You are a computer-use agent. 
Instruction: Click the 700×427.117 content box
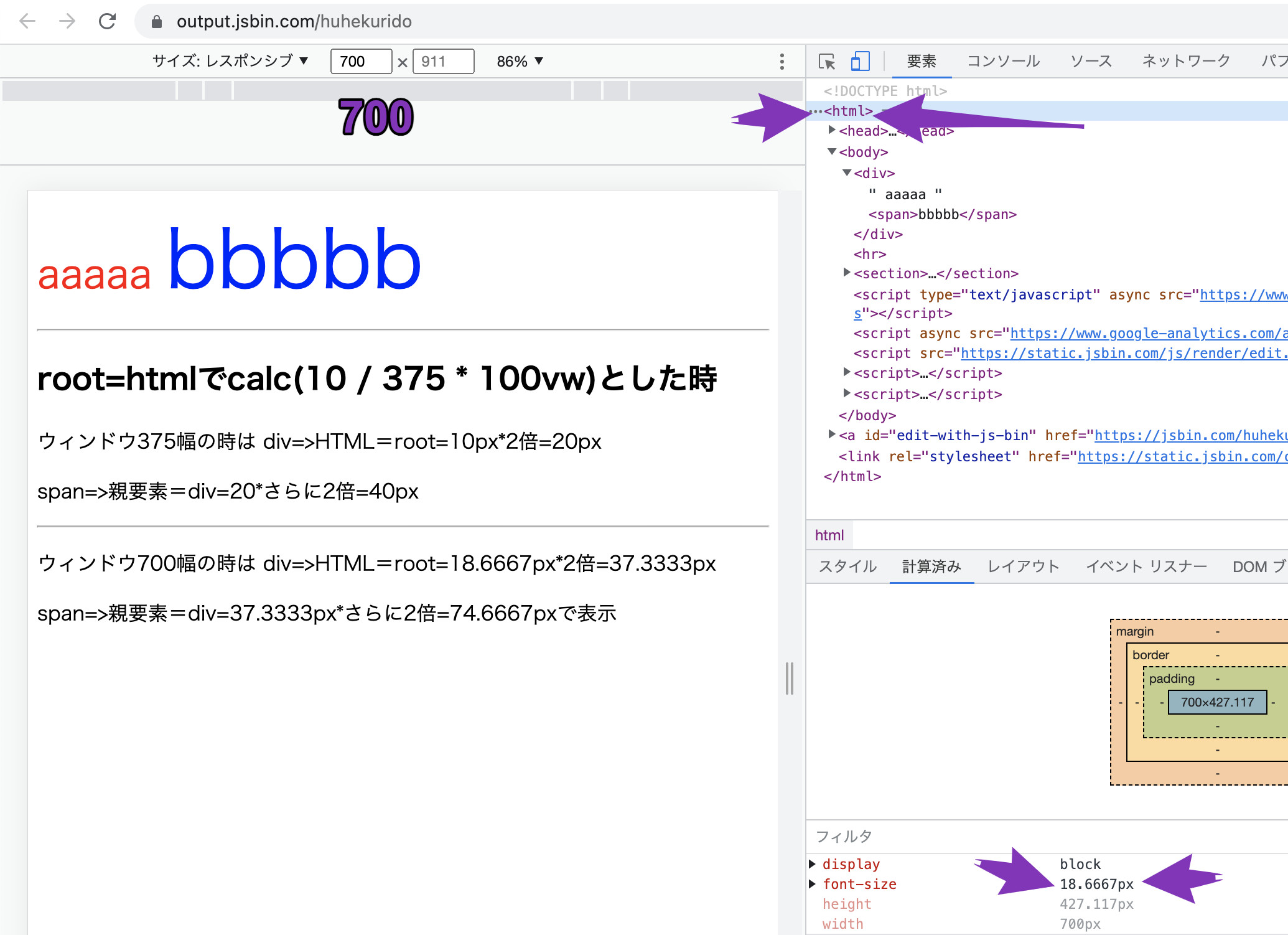tap(1217, 702)
